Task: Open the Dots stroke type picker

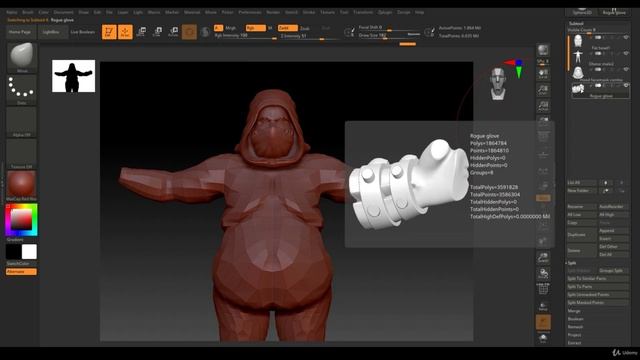Action: click(22, 89)
